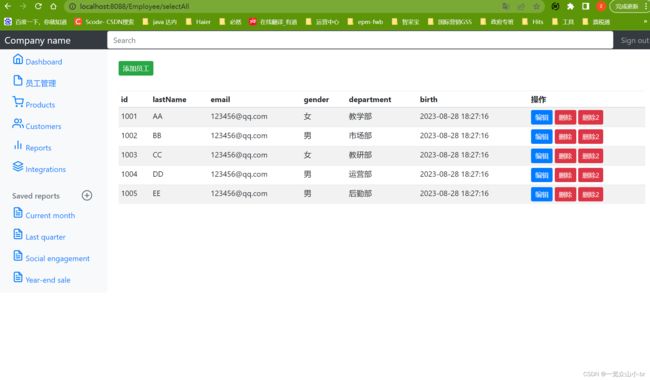This screenshot has height=380, width=650.
Task: Click the department column header
Action: pyautogui.click(x=370, y=99)
